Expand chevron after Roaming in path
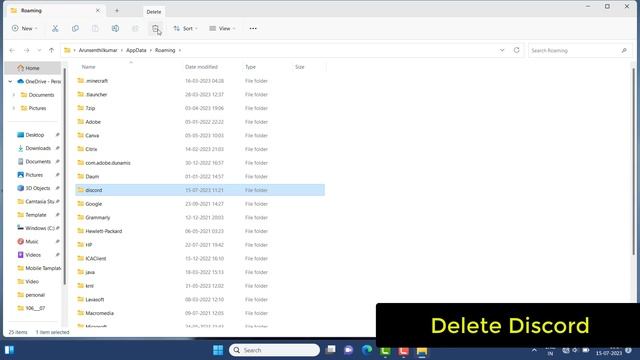The height and width of the screenshot is (360, 640). click(x=180, y=50)
